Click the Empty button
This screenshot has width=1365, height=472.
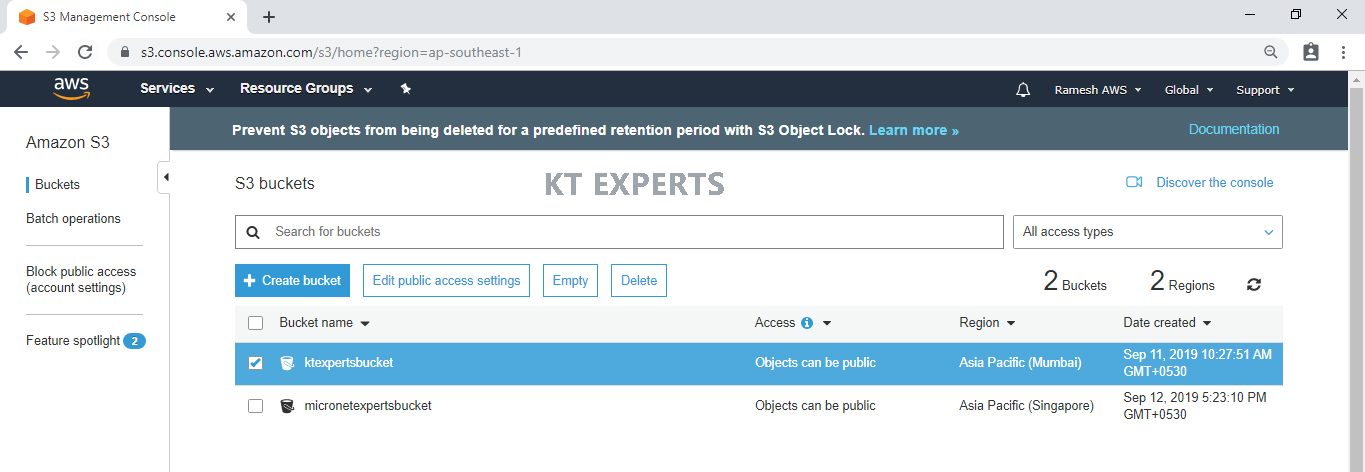coord(570,281)
